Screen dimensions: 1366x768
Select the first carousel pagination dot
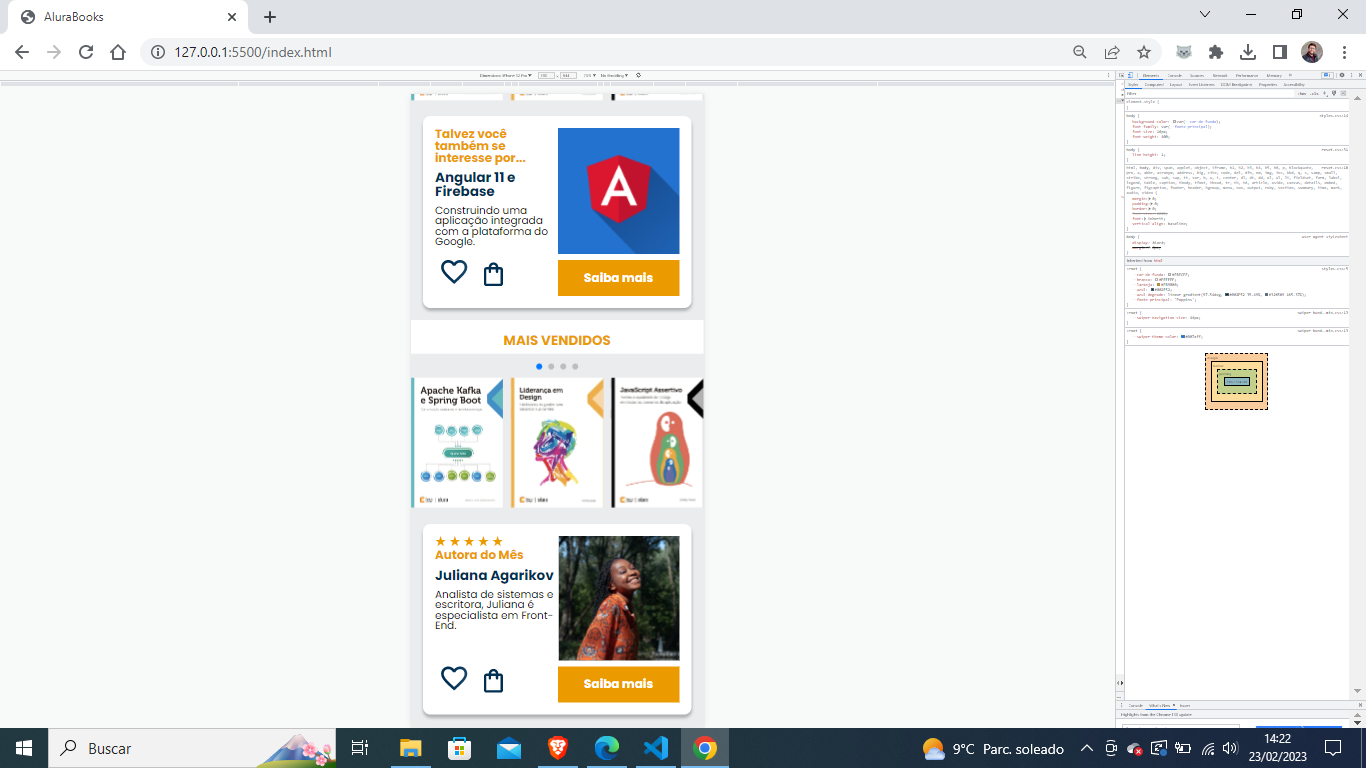[539, 367]
